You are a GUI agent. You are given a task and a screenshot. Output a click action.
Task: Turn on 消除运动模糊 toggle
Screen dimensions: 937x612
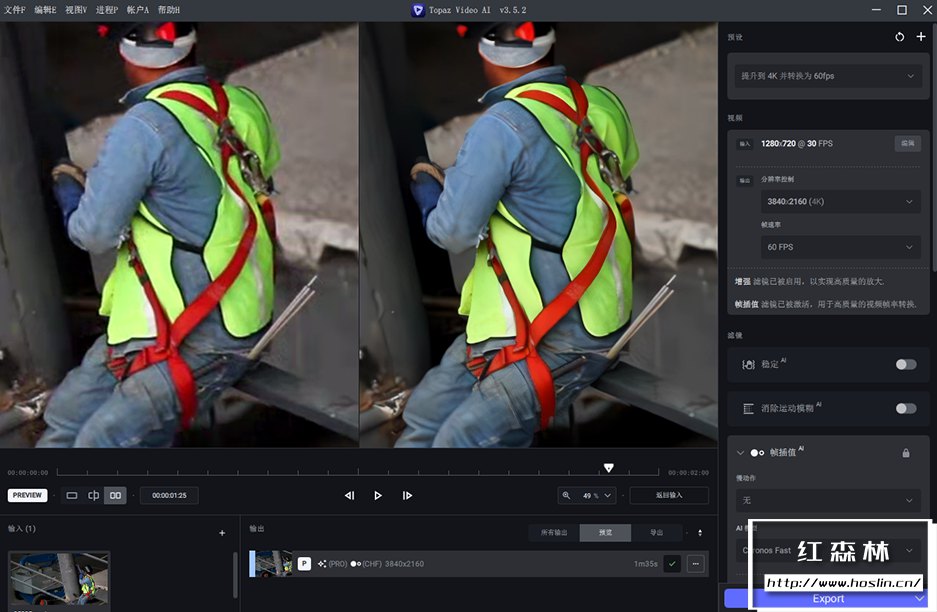pyautogui.click(x=905, y=408)
